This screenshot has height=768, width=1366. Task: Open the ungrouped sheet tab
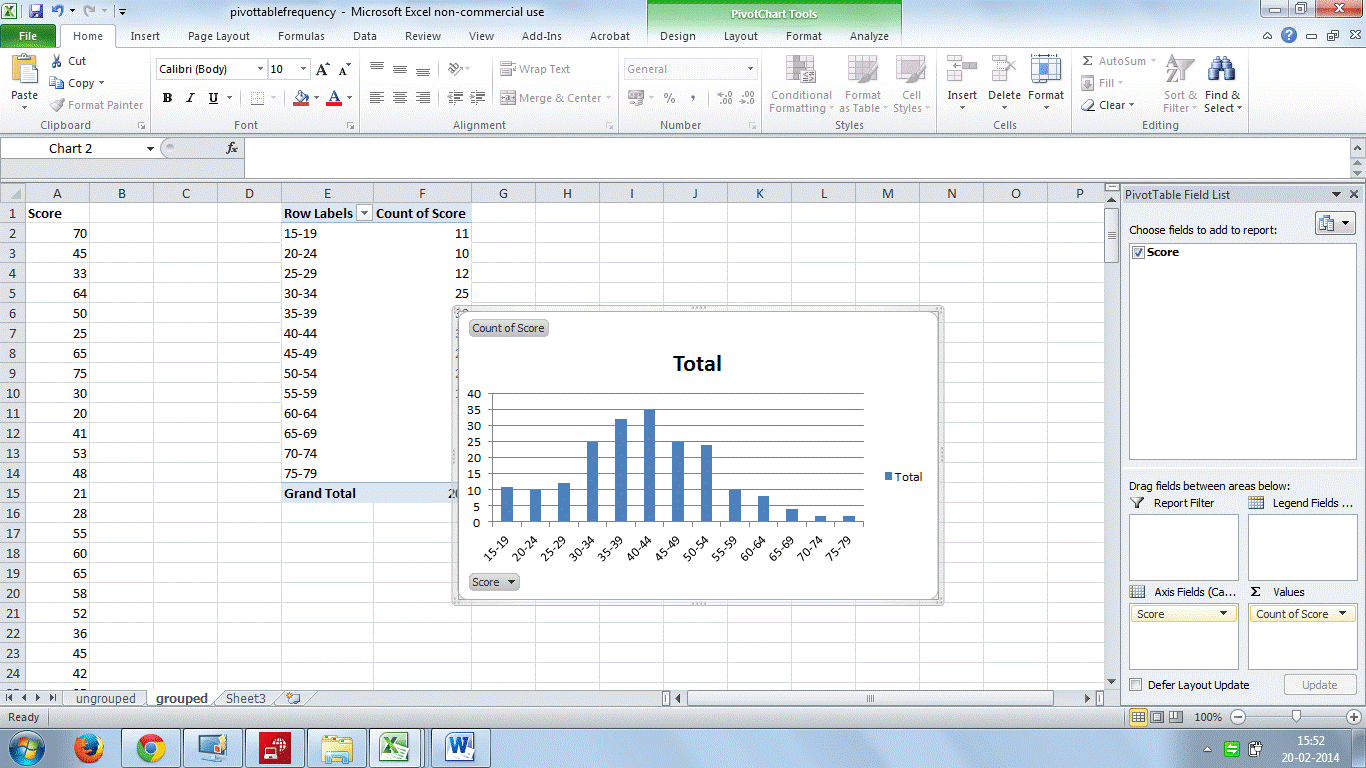tap(105, 698)
